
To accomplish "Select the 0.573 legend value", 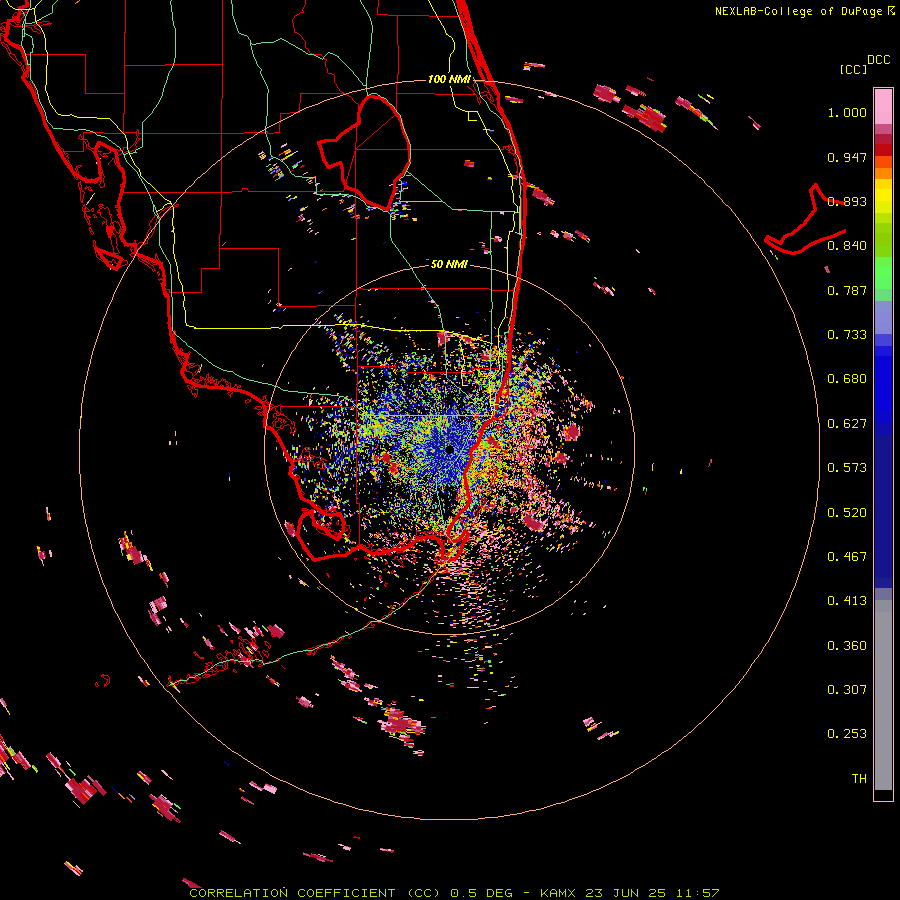I will coord(847,468).
